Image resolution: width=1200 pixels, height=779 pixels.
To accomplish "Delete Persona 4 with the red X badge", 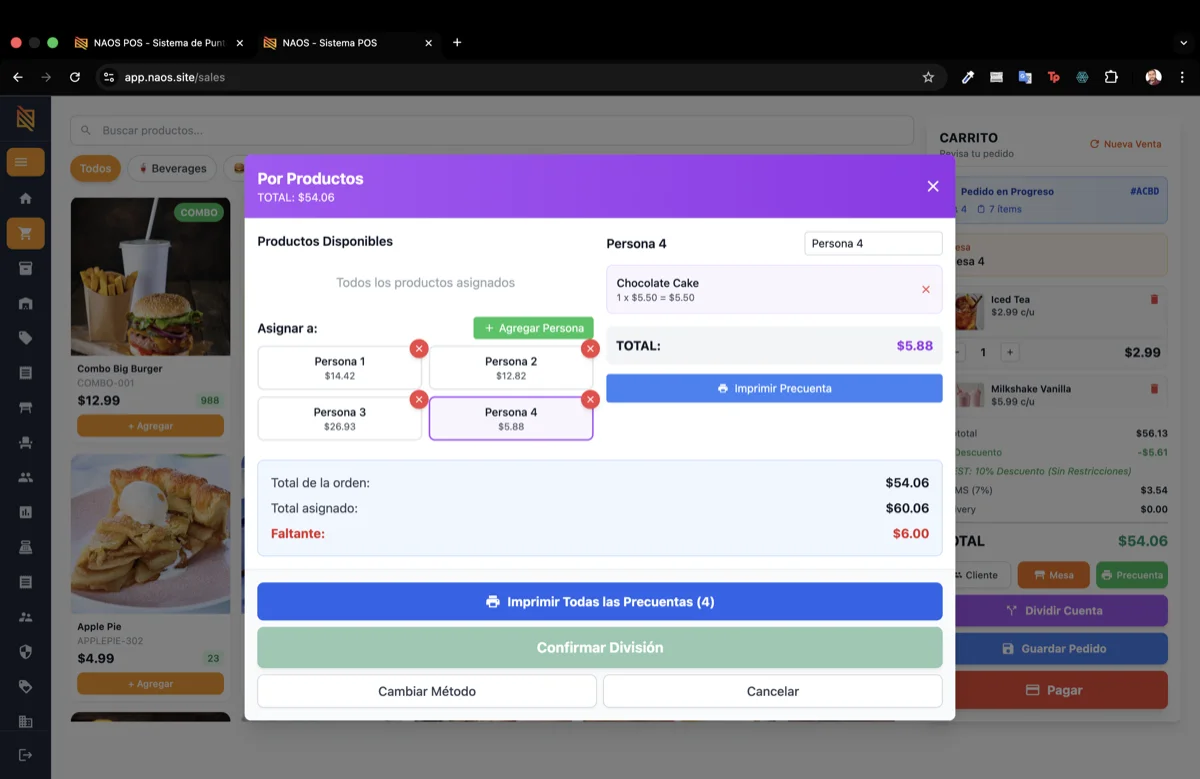I will pyautogui.click(x=590, y=400).
